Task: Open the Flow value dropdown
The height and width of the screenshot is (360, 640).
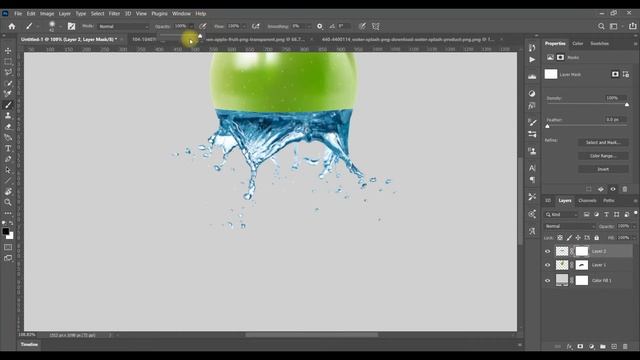Action: (x=244, y=27)
